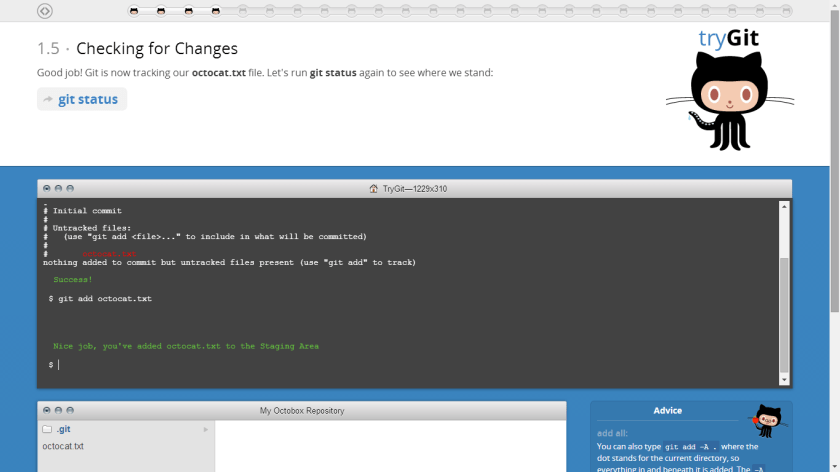Click red 'octocat.txt' in terminal output

tap(109, 254)
